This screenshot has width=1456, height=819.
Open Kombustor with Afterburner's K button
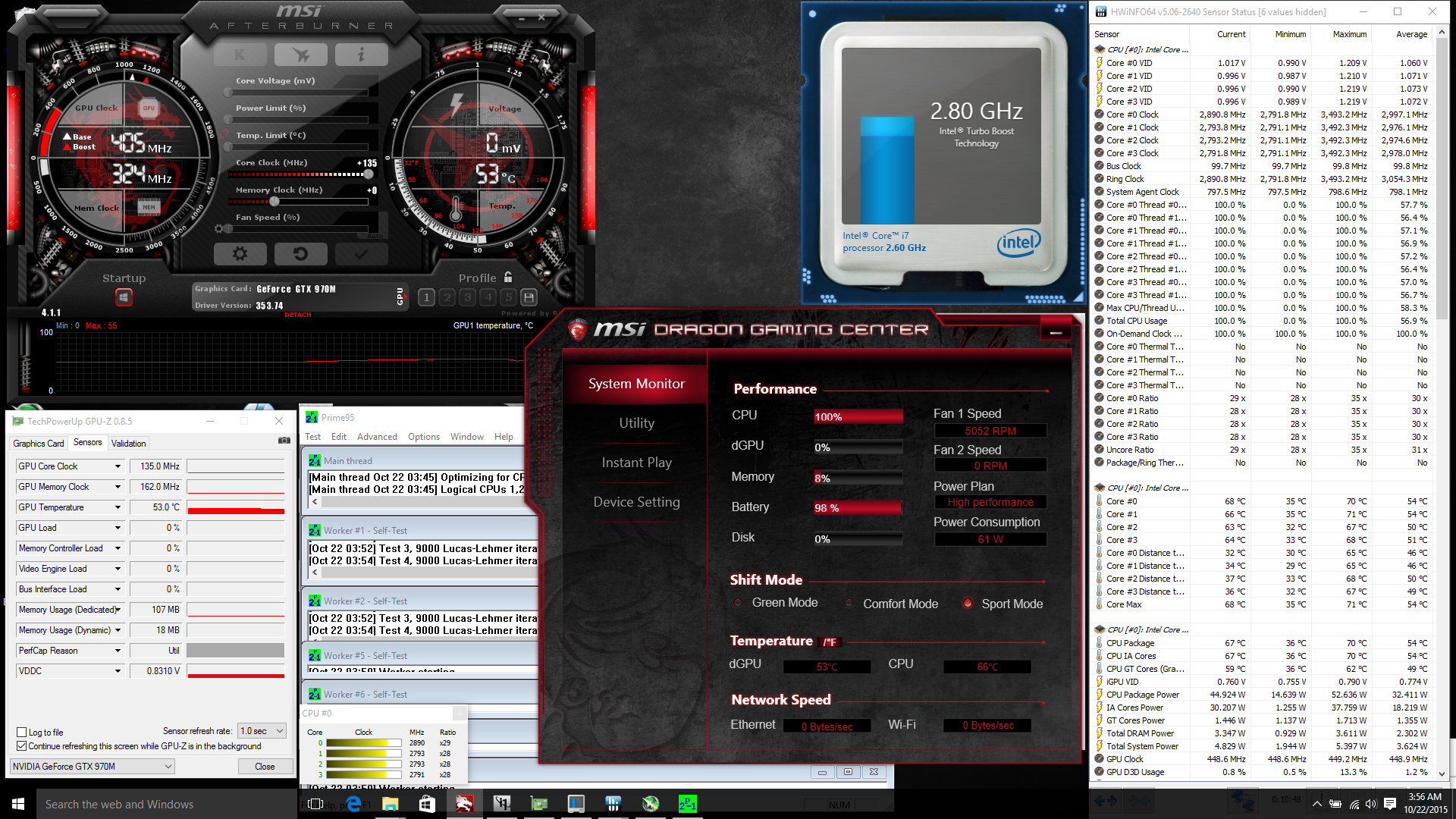[x=240, y=55]
